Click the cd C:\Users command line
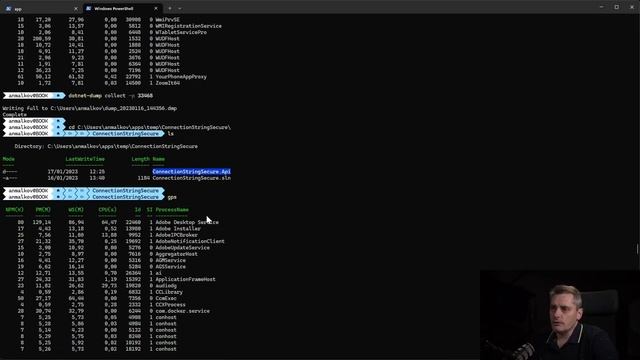Screen dimensions: 640x360 pyautogui.click(x=149, y=127)
